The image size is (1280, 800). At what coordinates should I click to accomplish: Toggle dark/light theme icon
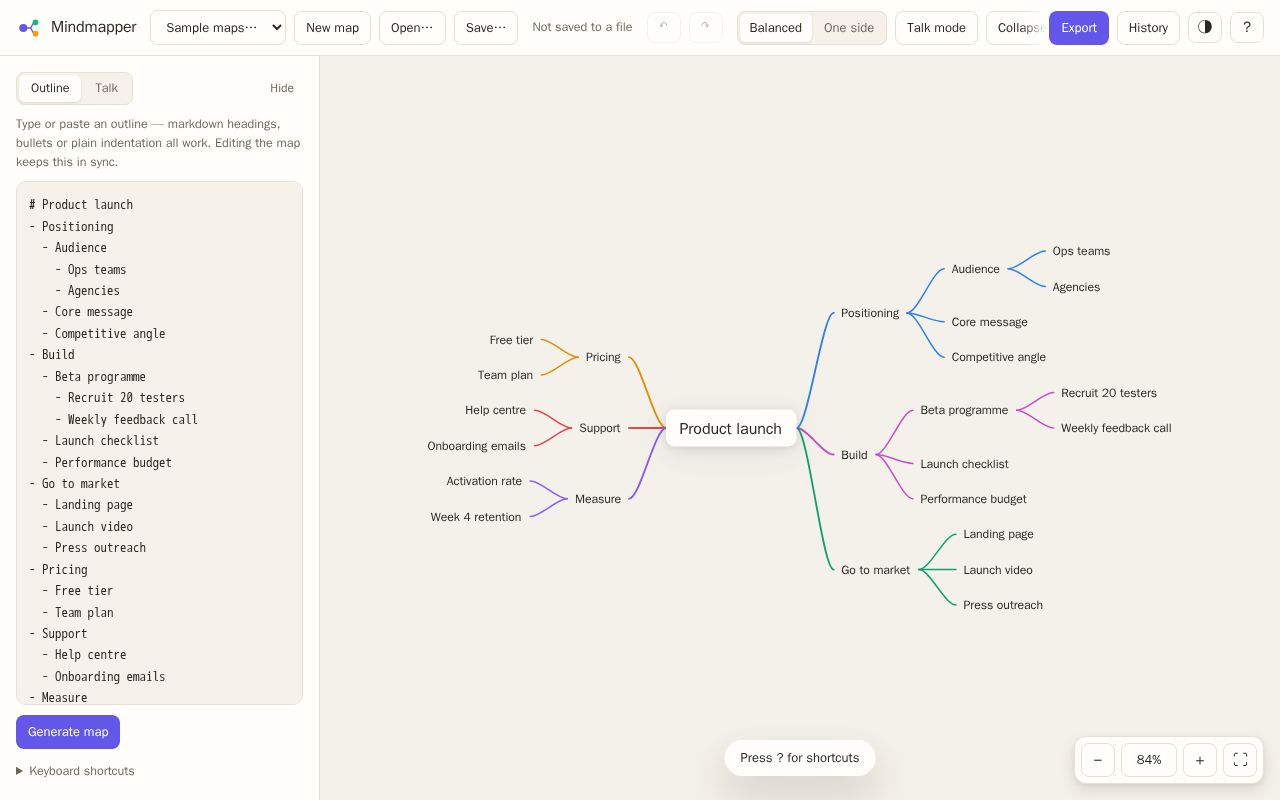(x=1205, y=28)
